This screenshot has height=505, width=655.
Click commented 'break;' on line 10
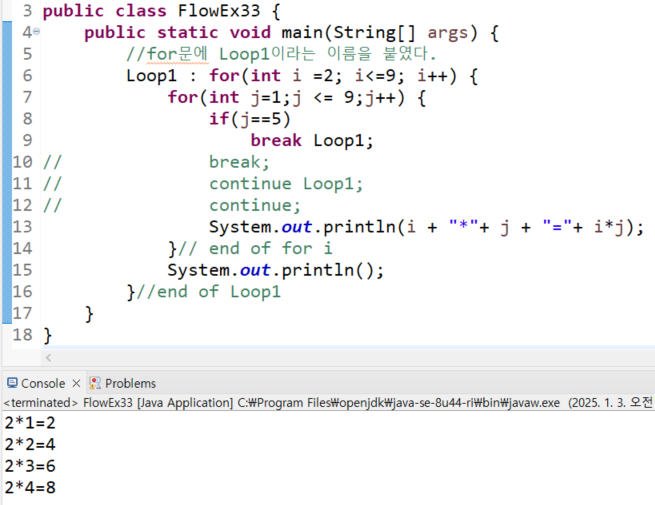(239, 162)
